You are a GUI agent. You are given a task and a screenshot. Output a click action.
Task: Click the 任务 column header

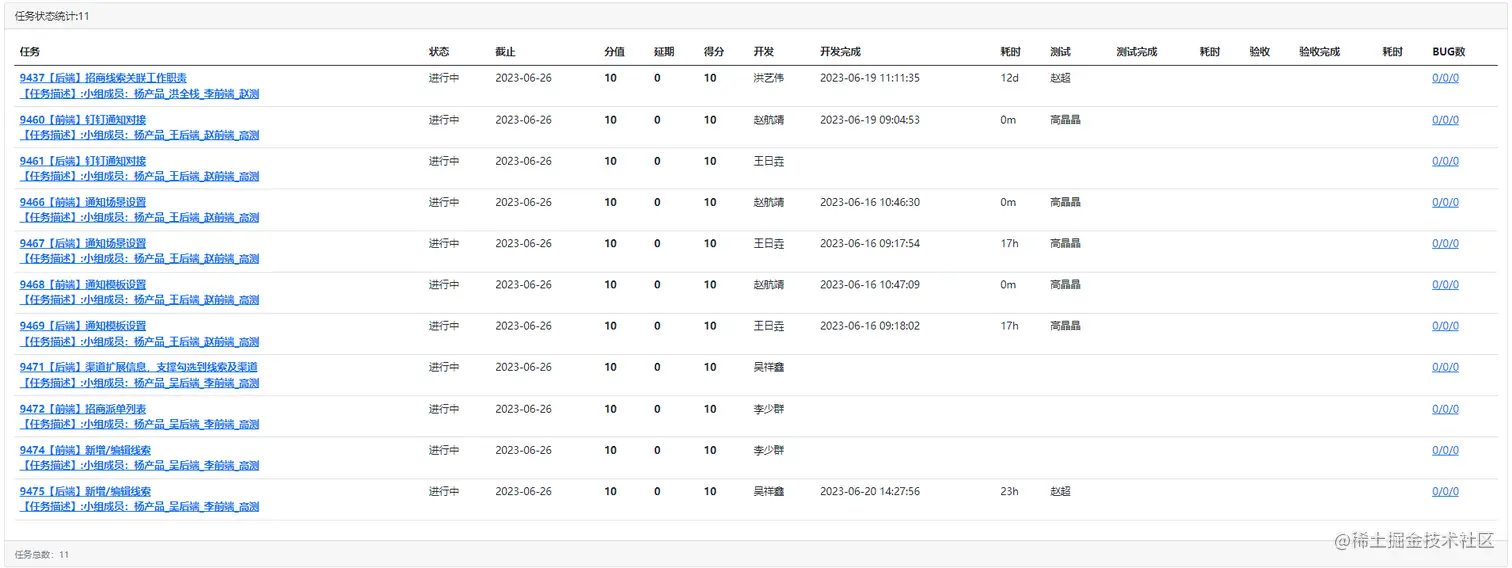[30, 52]
